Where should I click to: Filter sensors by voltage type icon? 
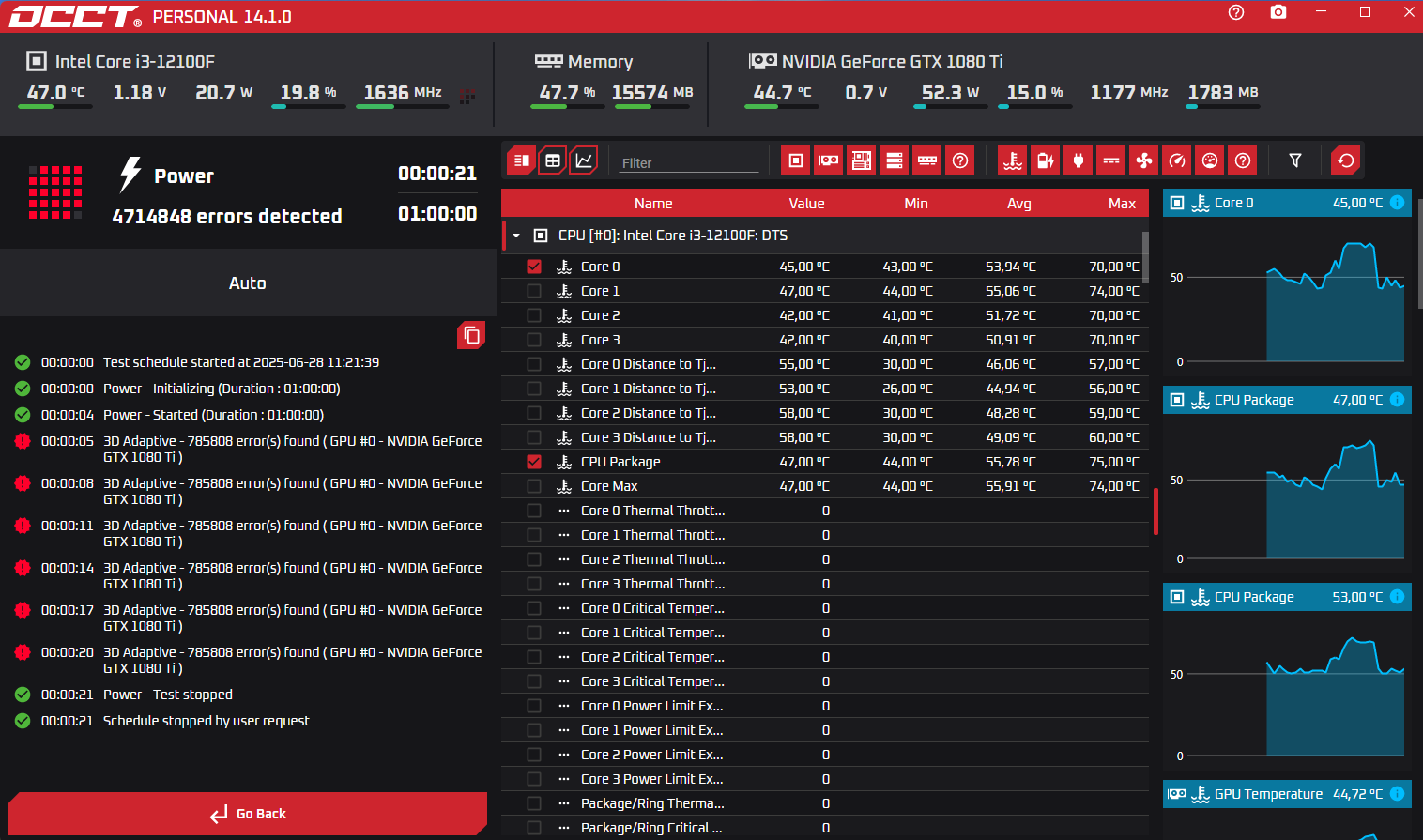pos(1111,160)
